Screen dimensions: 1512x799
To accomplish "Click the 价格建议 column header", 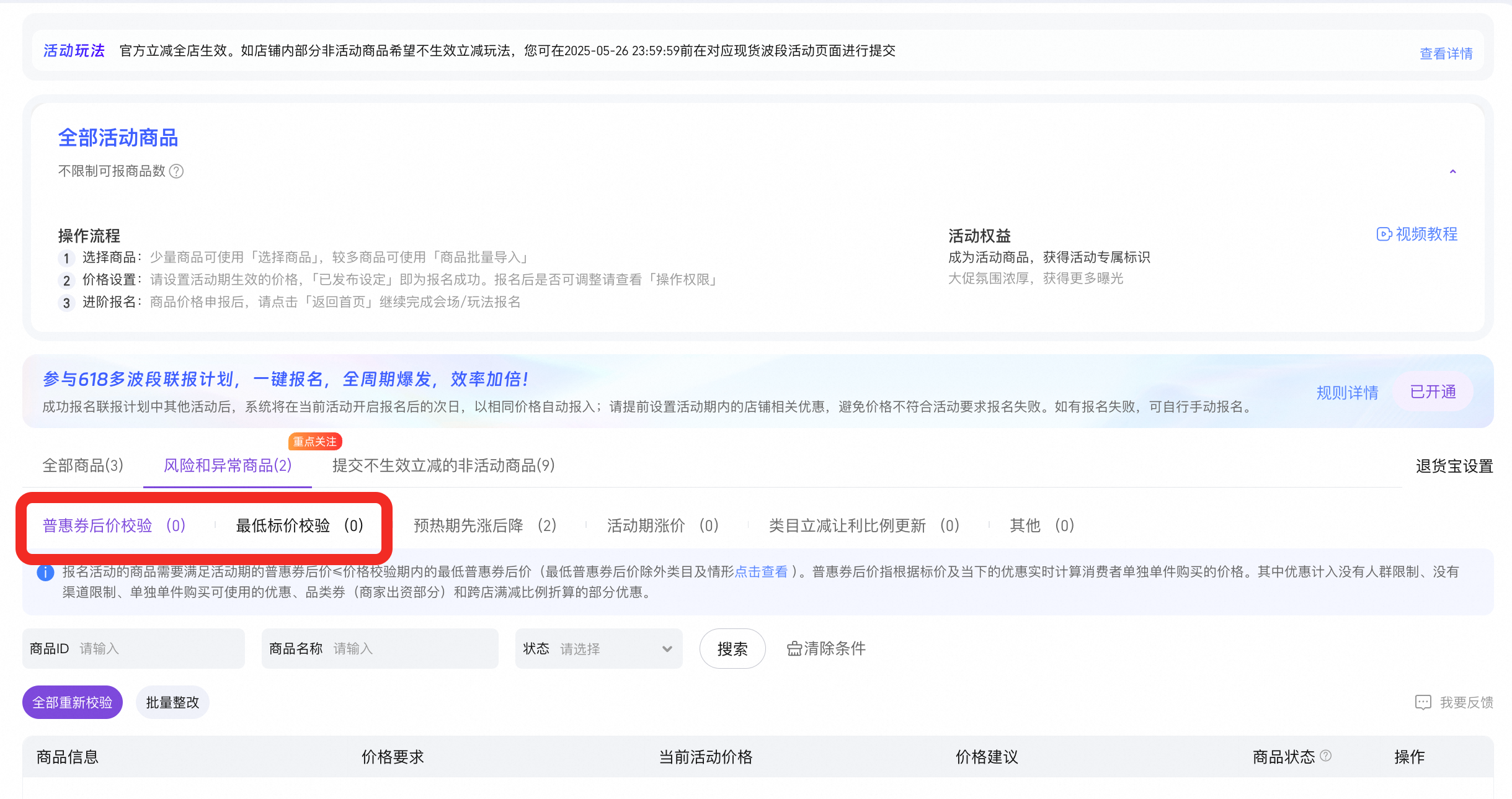I will pyautogui.click(x=987, y=757).
